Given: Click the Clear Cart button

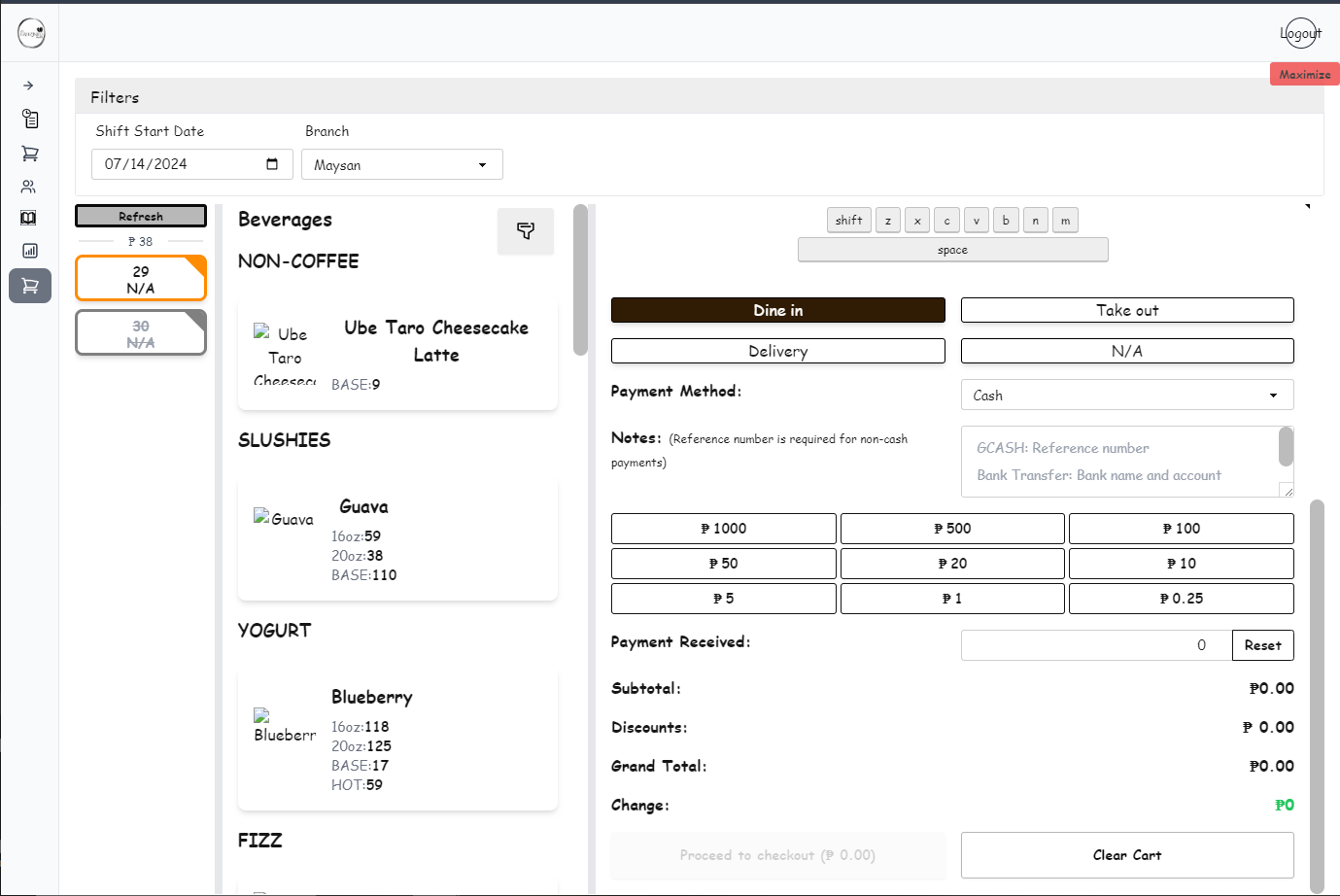Looking at the screenshot, I should point(1126,854).
